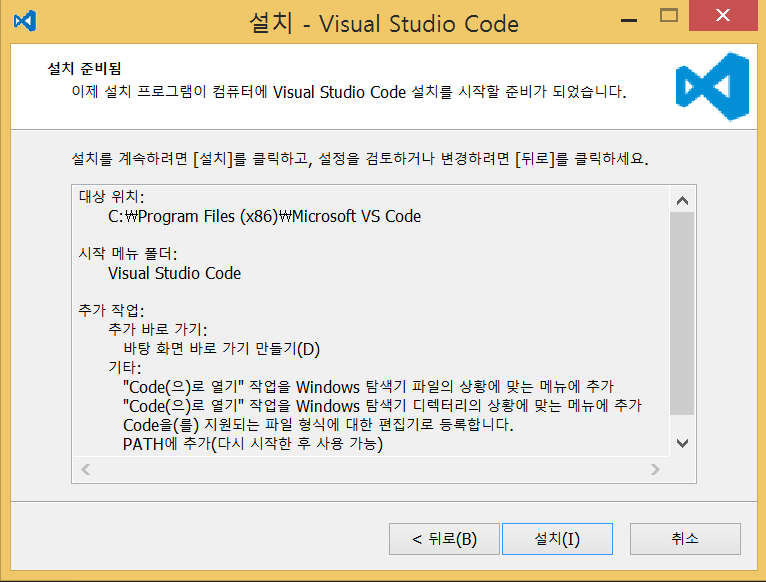Viewport: 766px width, 582px height.
Task: Click the subtitle '이제 설치 프로그램이 컴퓨터에...'
Action: click(349, 92)
